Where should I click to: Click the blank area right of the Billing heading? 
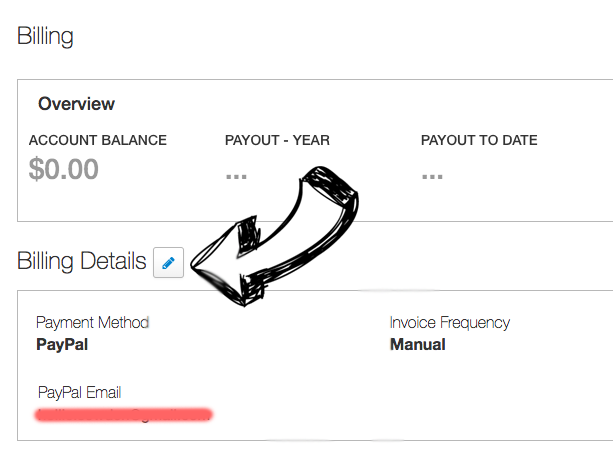pos(350,37)
